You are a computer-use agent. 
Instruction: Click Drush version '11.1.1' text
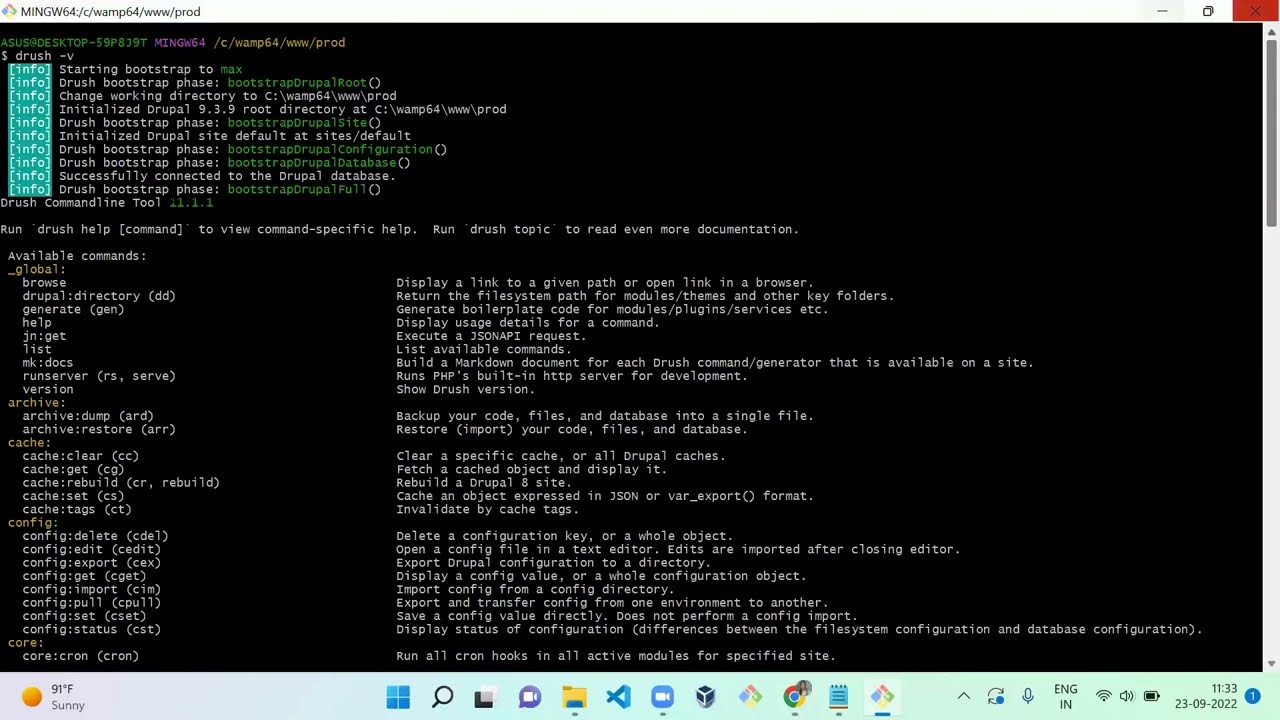191,203
